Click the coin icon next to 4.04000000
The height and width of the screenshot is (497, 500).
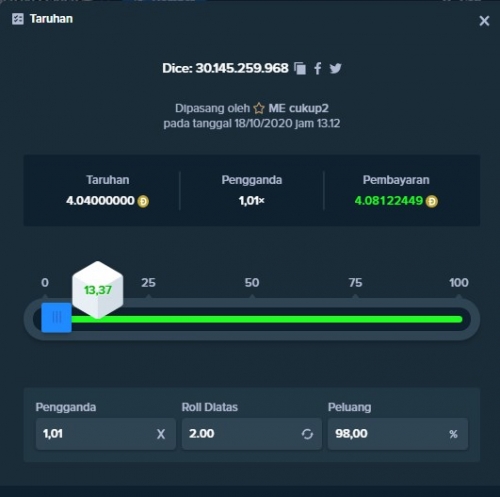click(143, 201)
